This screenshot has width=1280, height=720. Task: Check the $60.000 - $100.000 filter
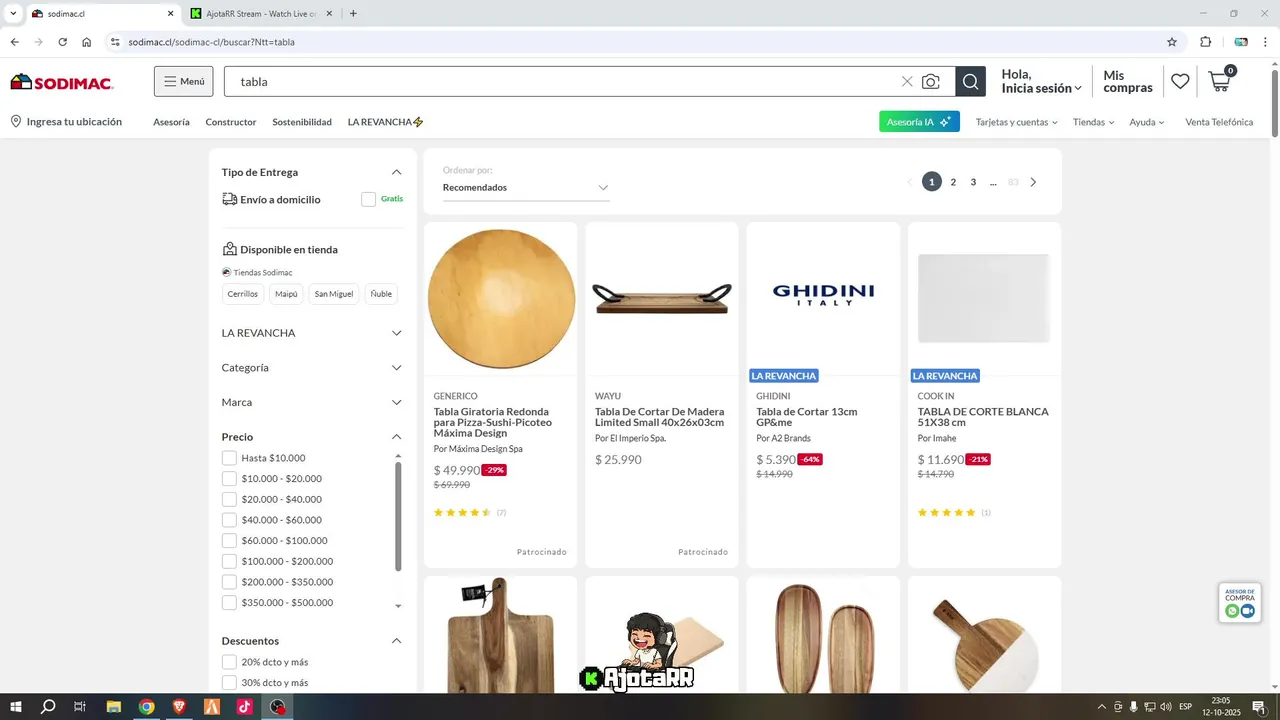(229, 541)
